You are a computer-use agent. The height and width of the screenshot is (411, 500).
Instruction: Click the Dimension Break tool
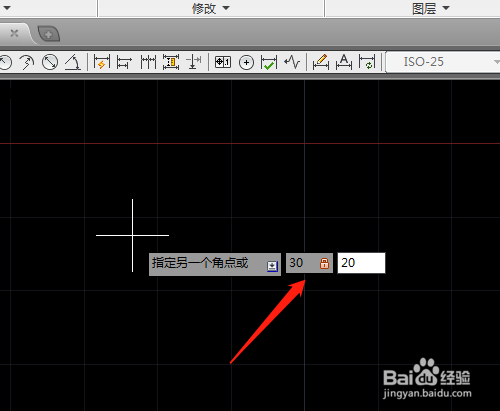point(194,62)
